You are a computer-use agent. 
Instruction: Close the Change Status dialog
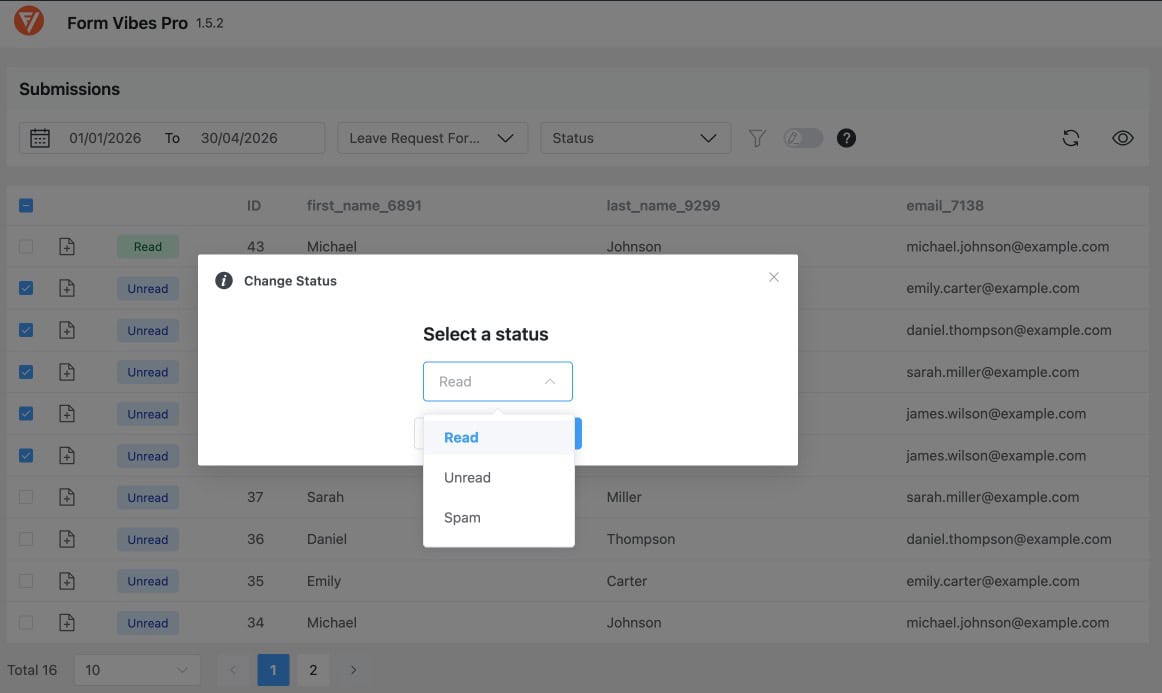[774, 277]
